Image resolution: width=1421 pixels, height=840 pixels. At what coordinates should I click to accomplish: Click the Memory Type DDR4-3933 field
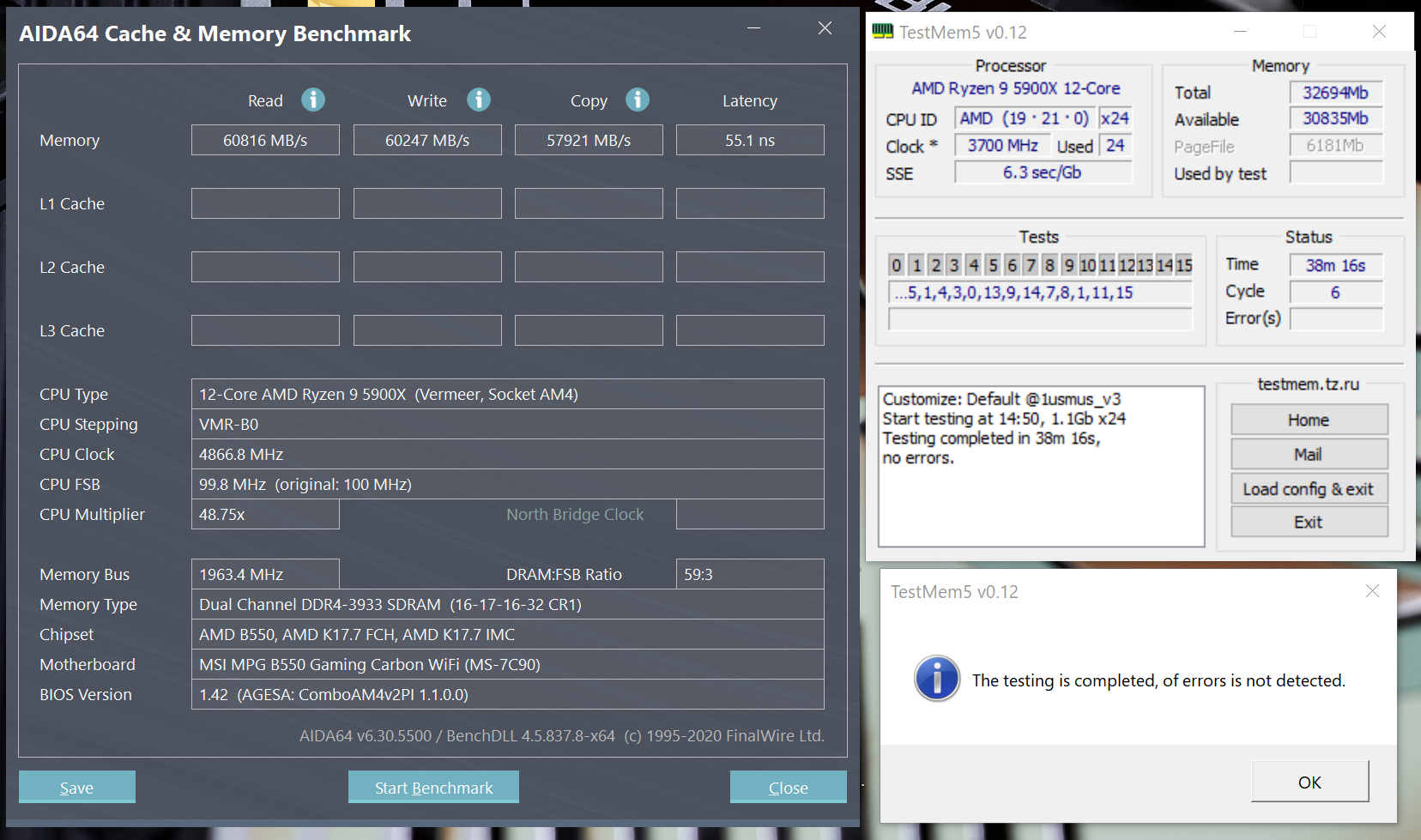coord(508,604)
